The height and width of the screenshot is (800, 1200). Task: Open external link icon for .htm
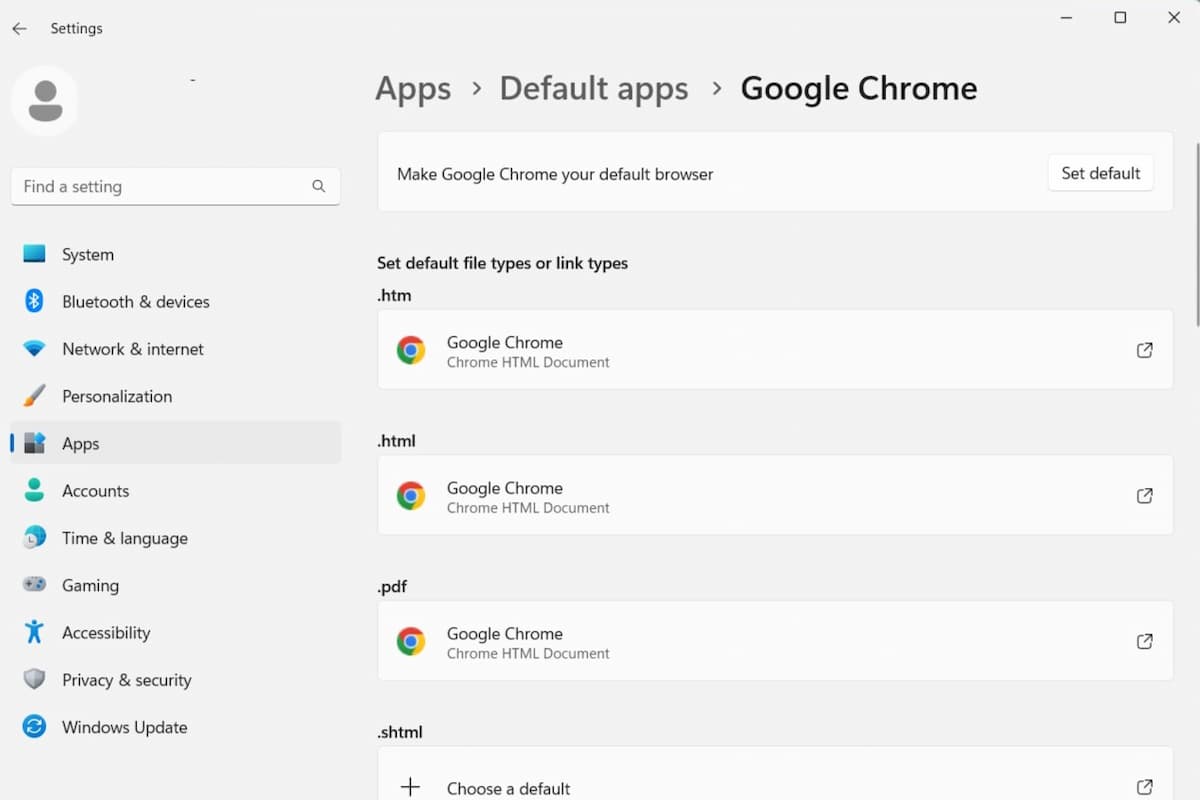(x=1145, y=350)
